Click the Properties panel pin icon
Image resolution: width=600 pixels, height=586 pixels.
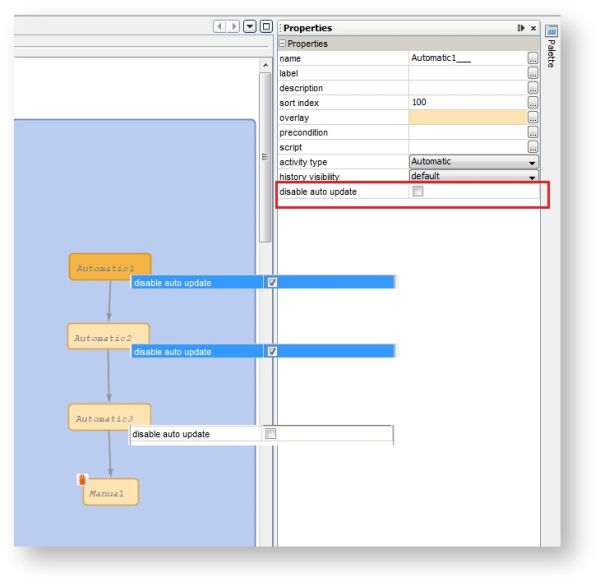(x=521, y=28)
